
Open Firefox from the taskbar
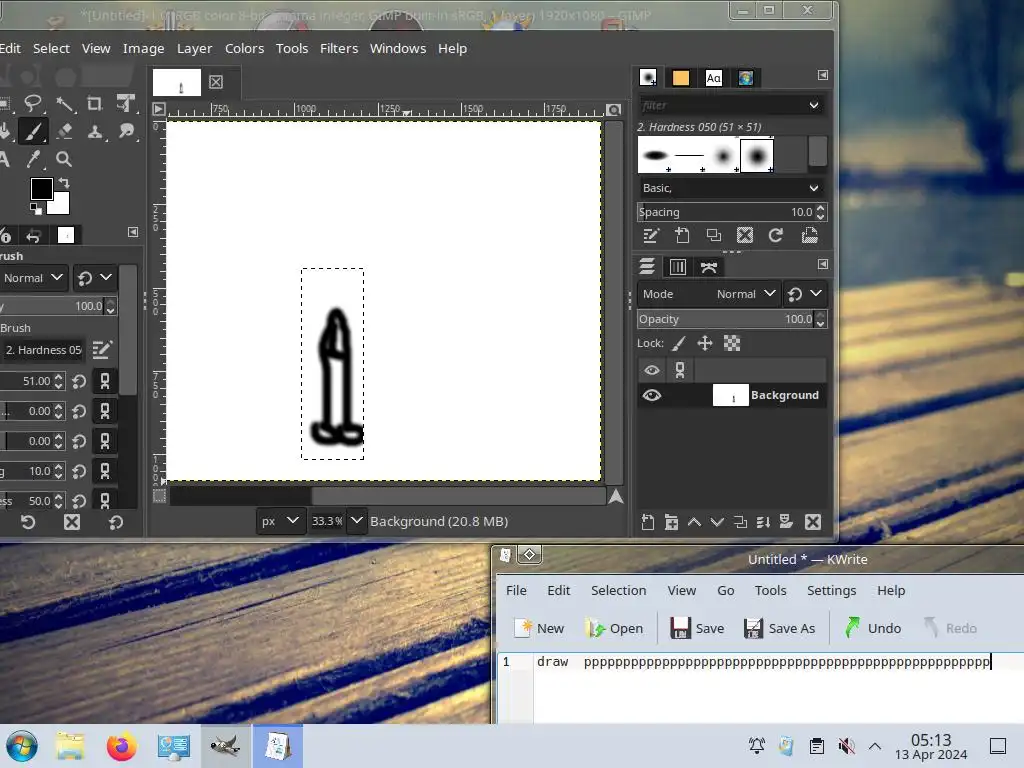121,746
